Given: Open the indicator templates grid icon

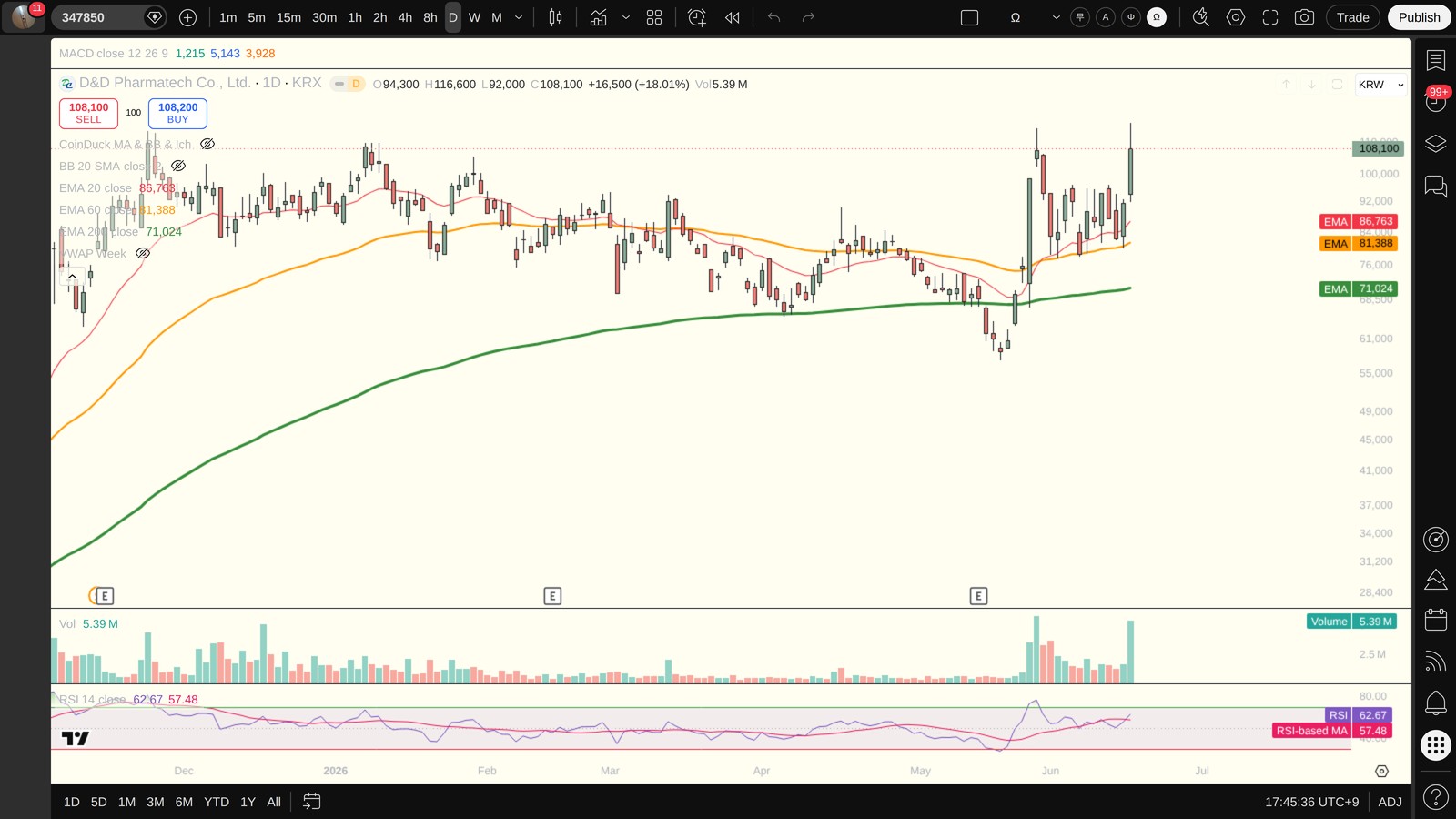Looking at the screenshot, I should (654, 17).
